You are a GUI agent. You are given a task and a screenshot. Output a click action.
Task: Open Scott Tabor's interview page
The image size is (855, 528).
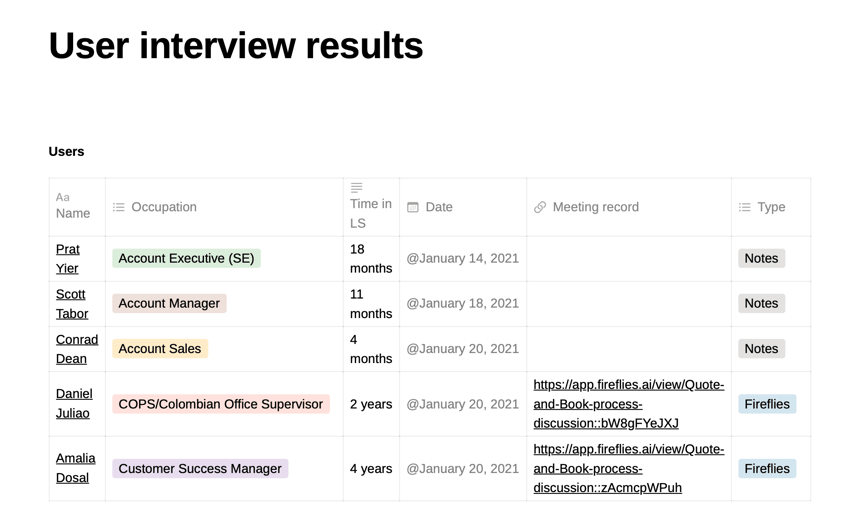pyautogui.click(x=72, y=304)
